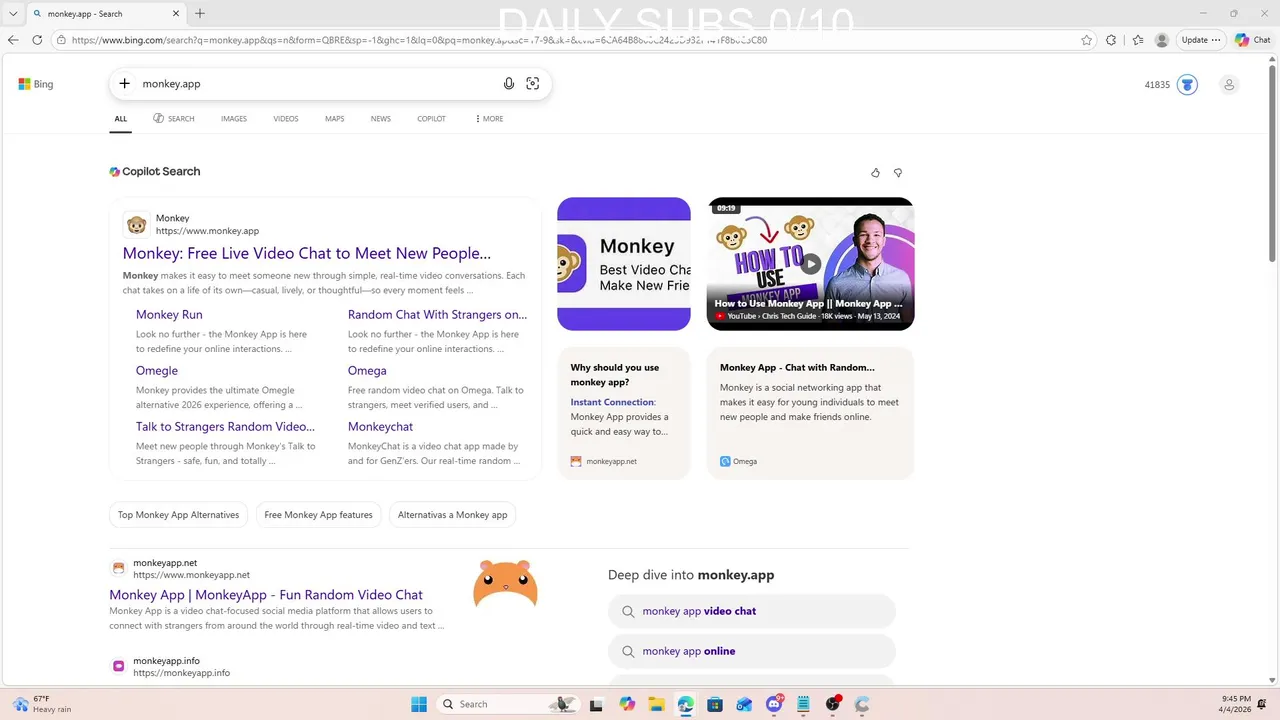Click the thumbs down feedback icon

click(x=898, y=173)
